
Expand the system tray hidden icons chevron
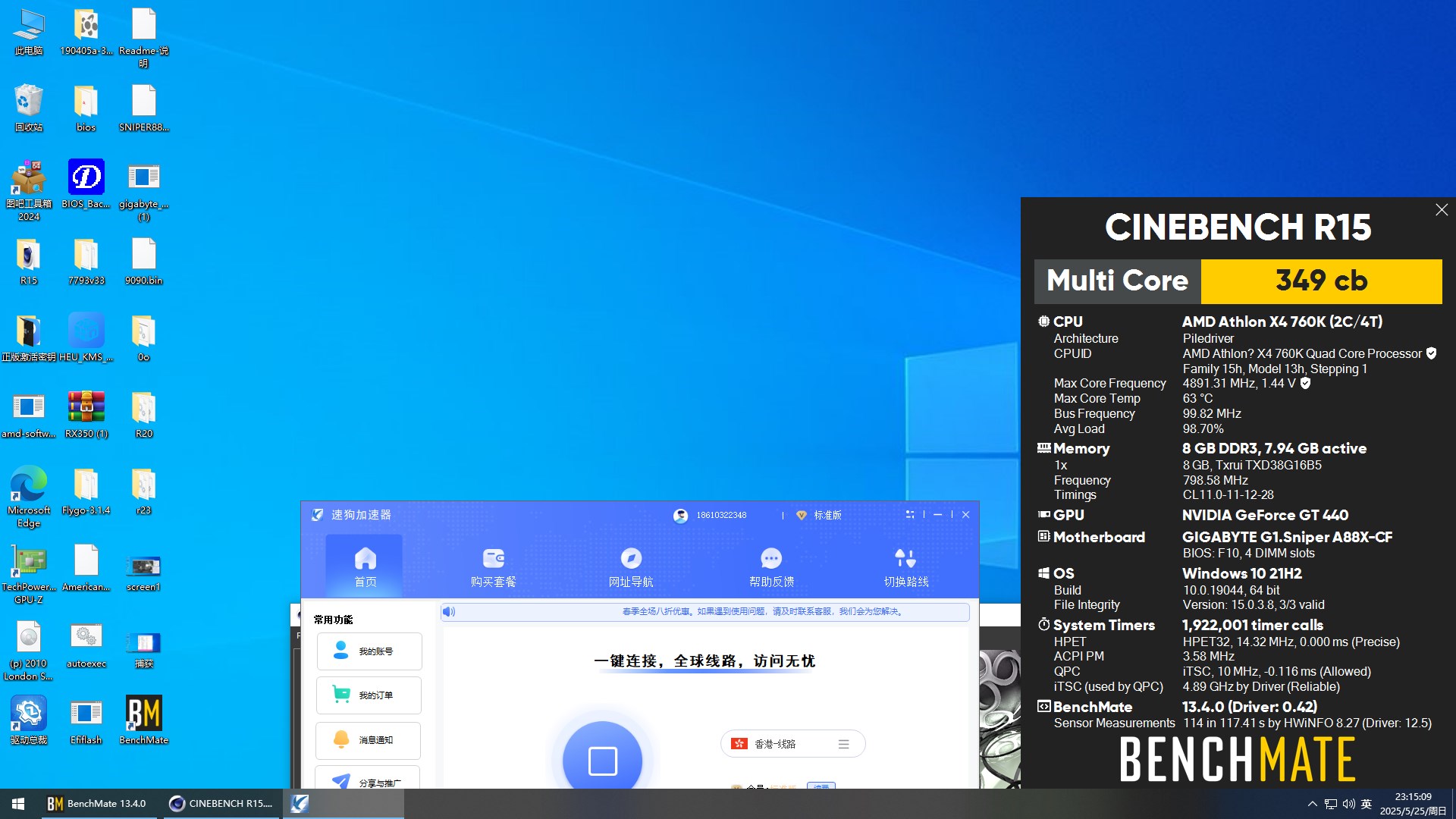pyautogui.click(x=1312, y=804)
